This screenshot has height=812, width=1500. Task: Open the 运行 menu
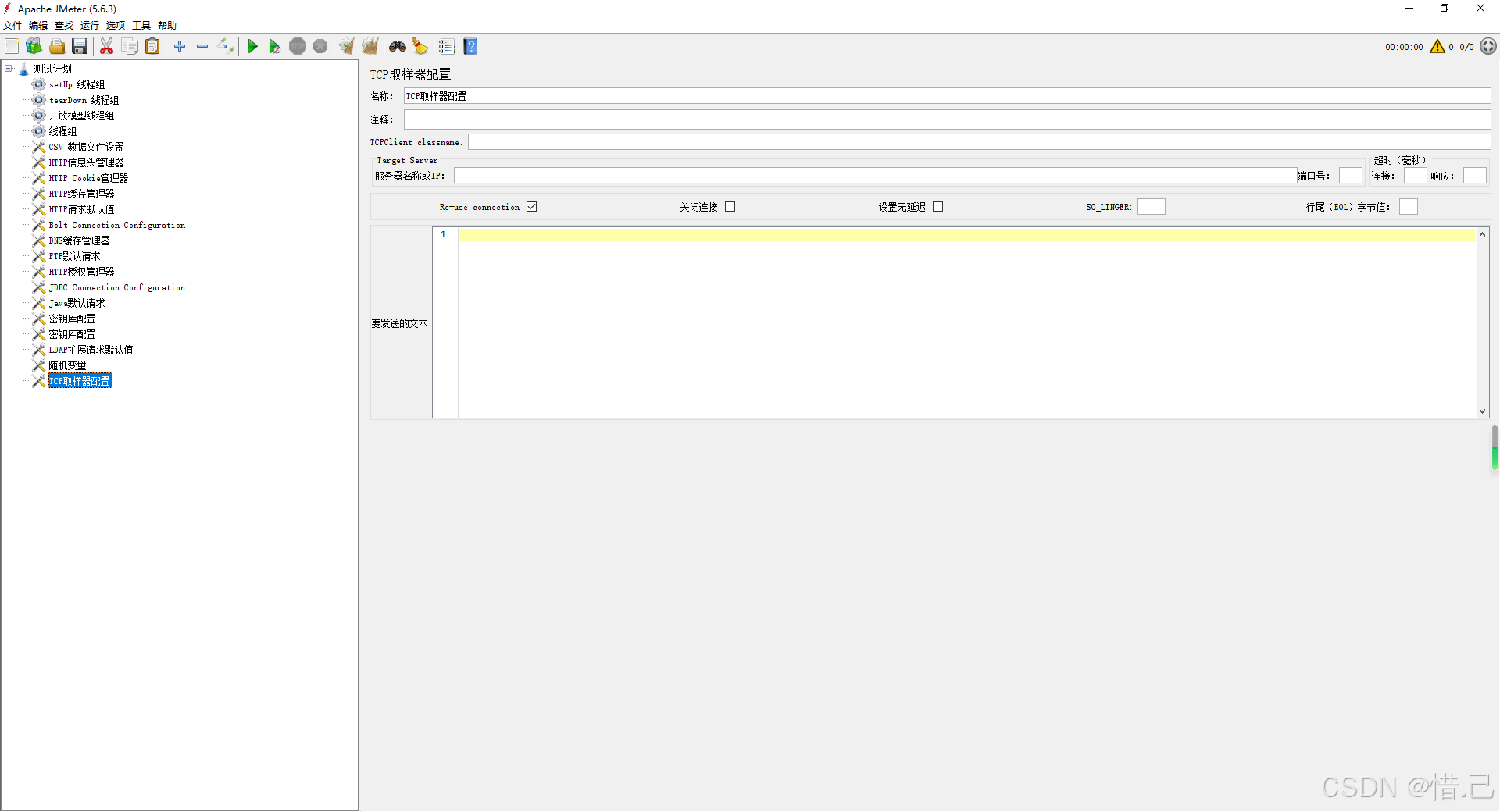pos(90,26)
